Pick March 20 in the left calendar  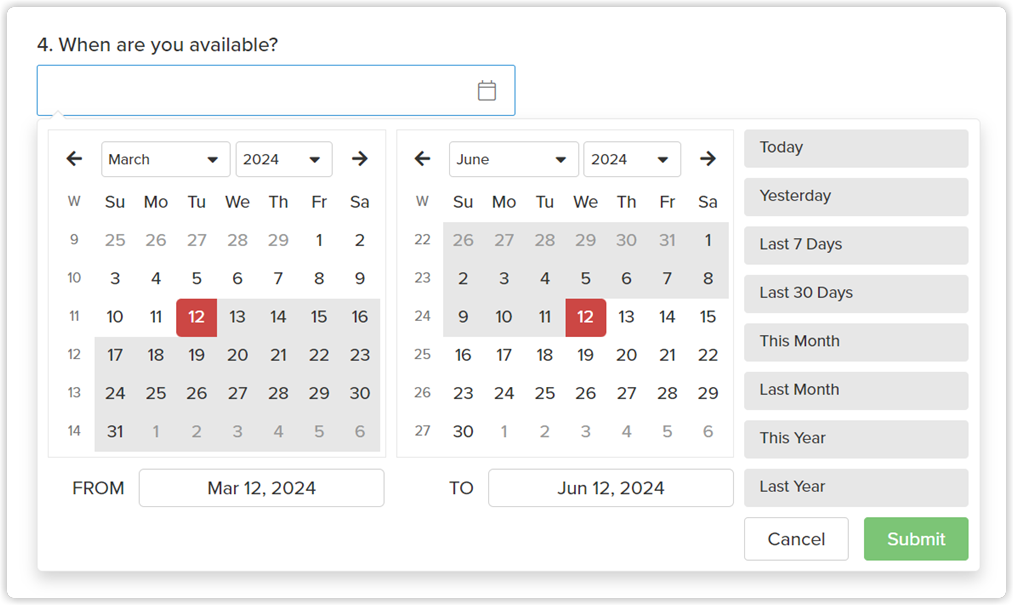pyautogui.click(x=237, y=355)
